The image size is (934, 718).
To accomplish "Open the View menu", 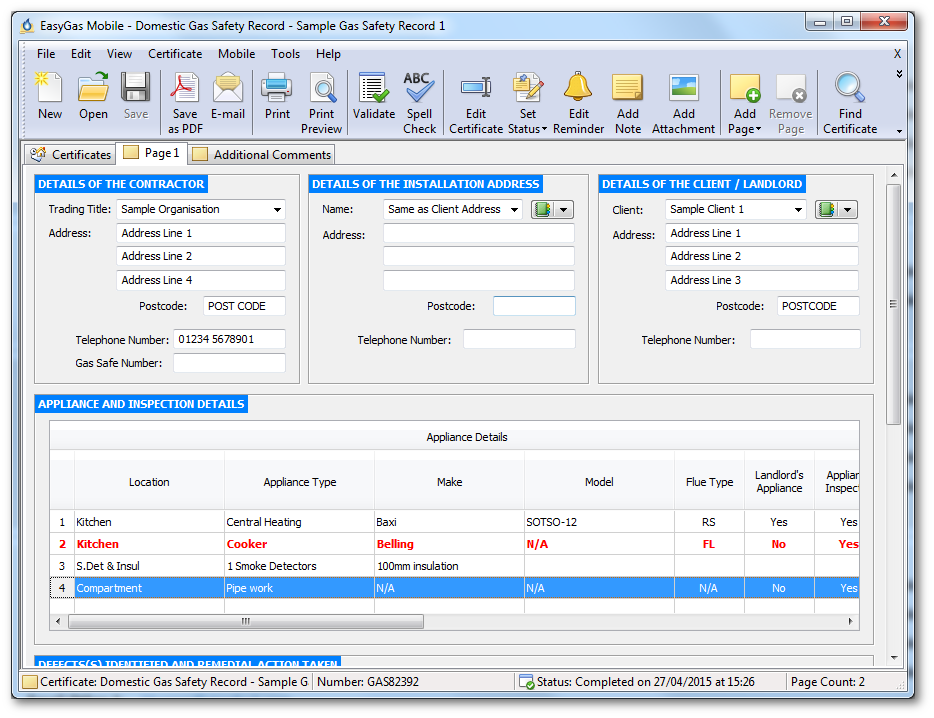I will (119, 54).
